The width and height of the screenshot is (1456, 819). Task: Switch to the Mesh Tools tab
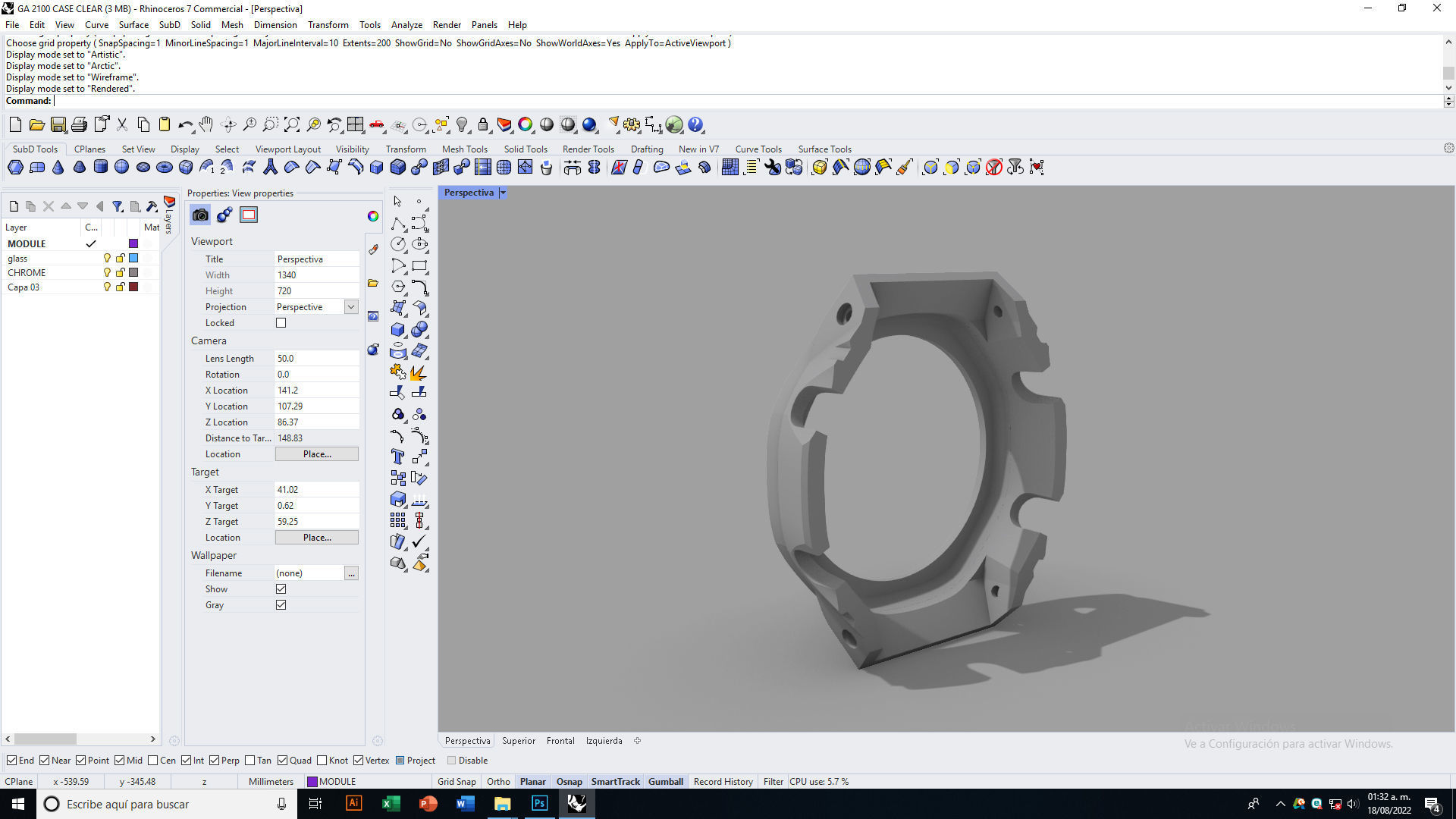(x=464, y=149)
